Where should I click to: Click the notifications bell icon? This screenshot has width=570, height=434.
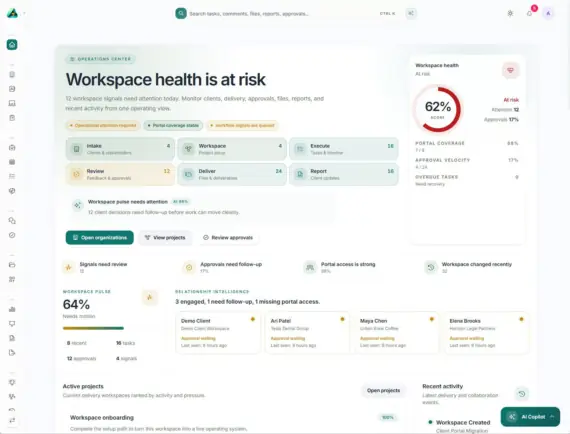(529, 13)
